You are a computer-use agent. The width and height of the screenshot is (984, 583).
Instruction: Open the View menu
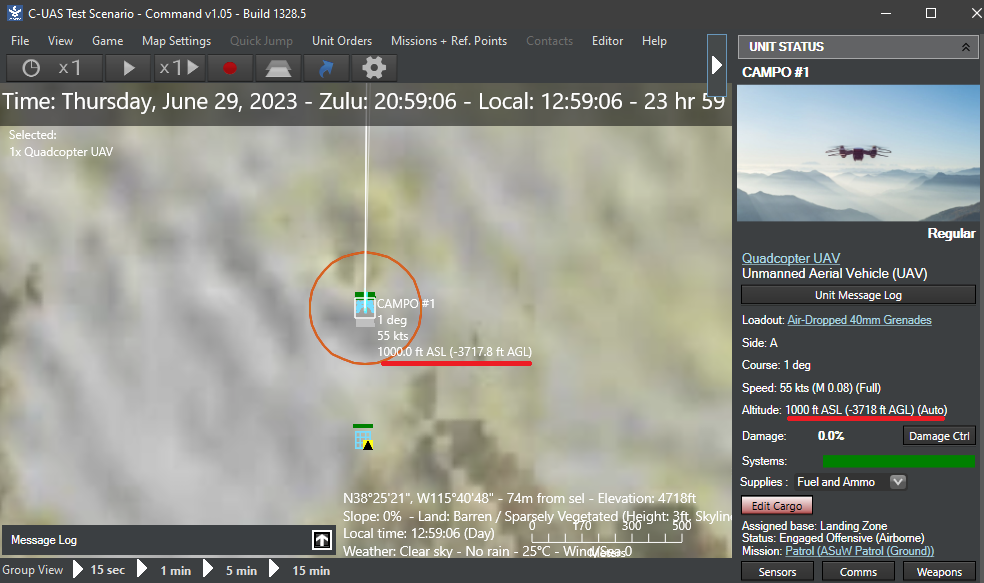(x=60, y=41)
